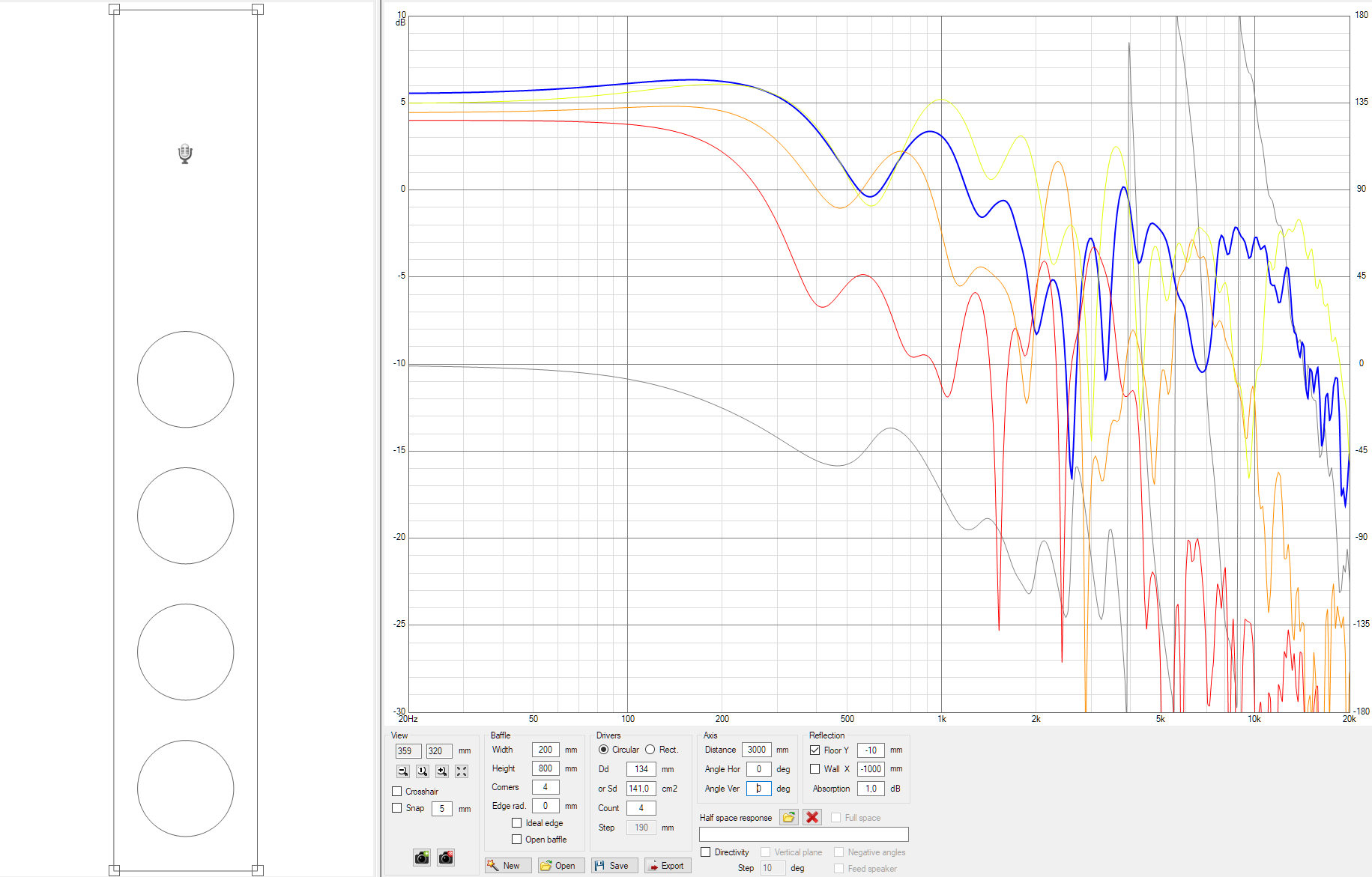
Task: Select the Rect. driver shape
Action: click(650, 750)
